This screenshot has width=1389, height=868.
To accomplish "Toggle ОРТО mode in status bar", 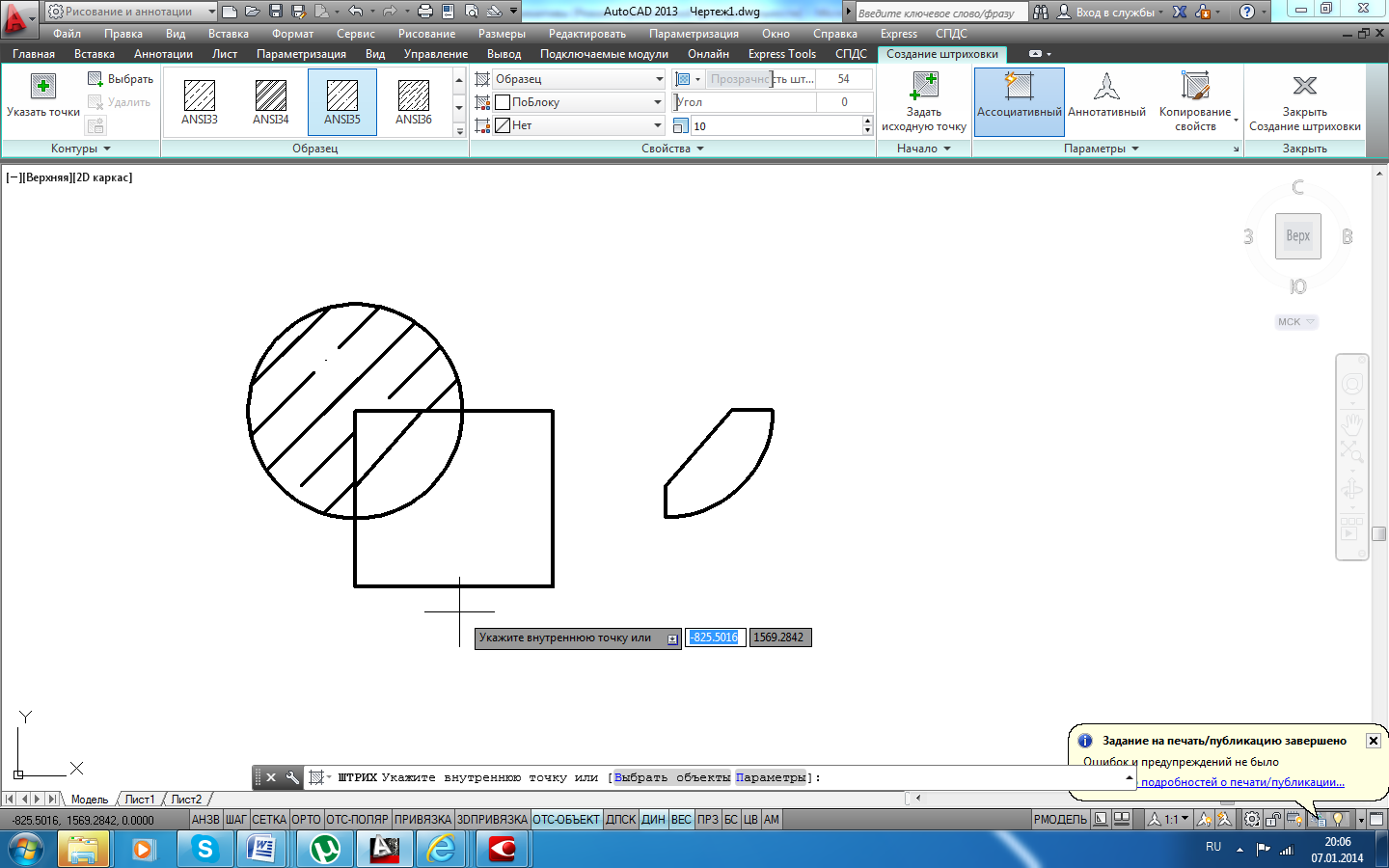I will [x=306, y=820].
